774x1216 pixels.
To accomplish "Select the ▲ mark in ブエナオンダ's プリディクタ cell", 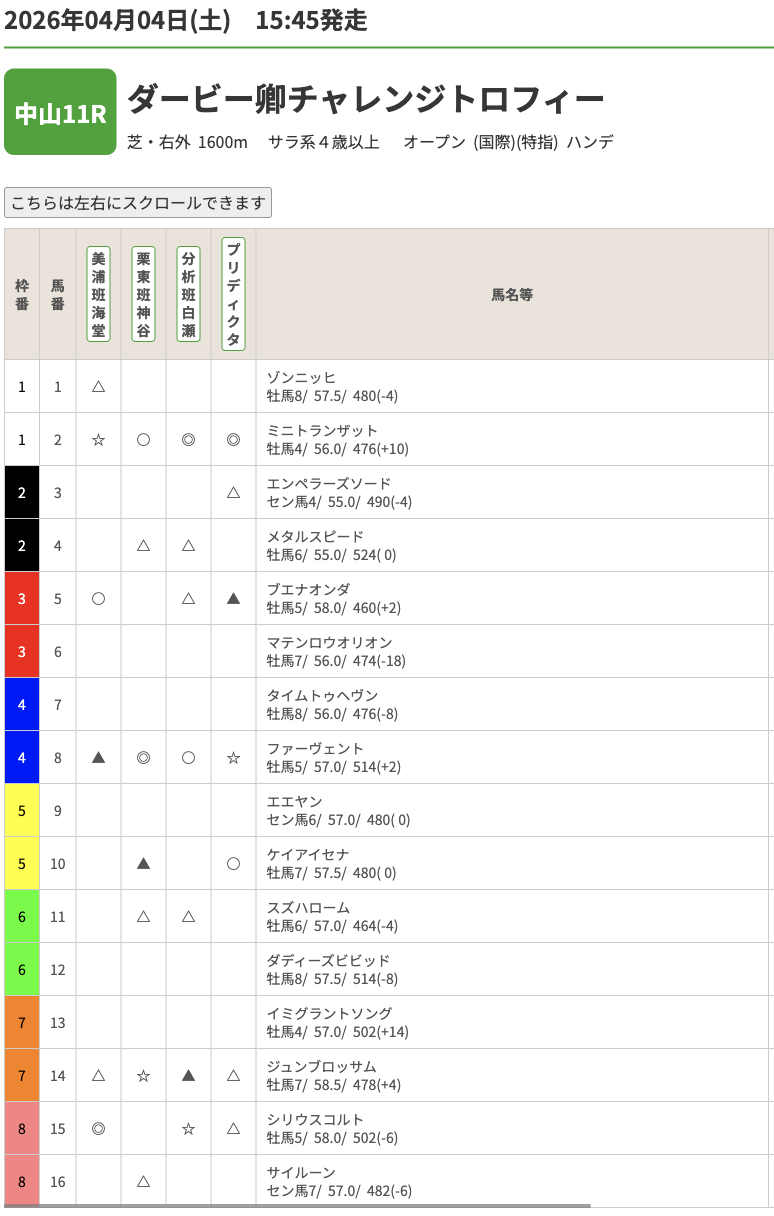I will 233,598.
